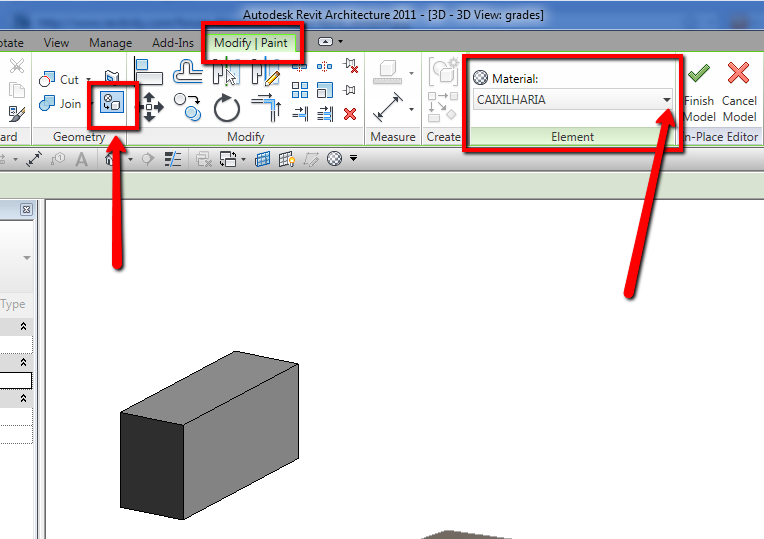Click Finish Model

pyautogui.click(x=699, y=93)
